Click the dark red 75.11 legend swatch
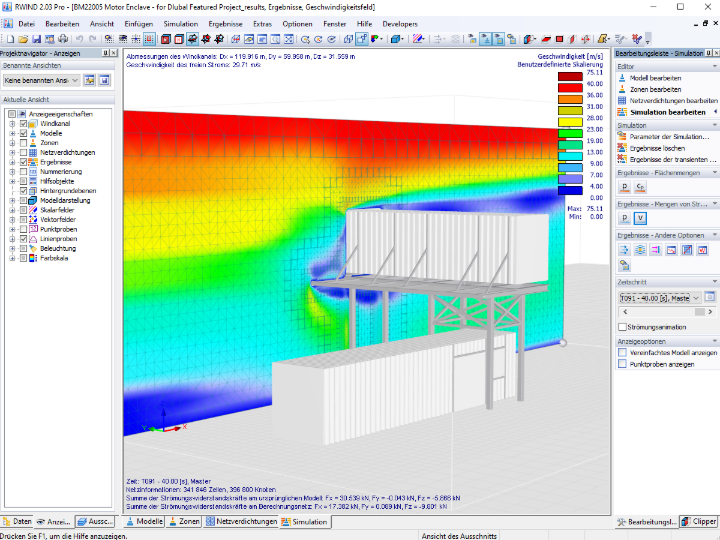The height and width of the screenshot is (540, 720). tap(570, 77)
